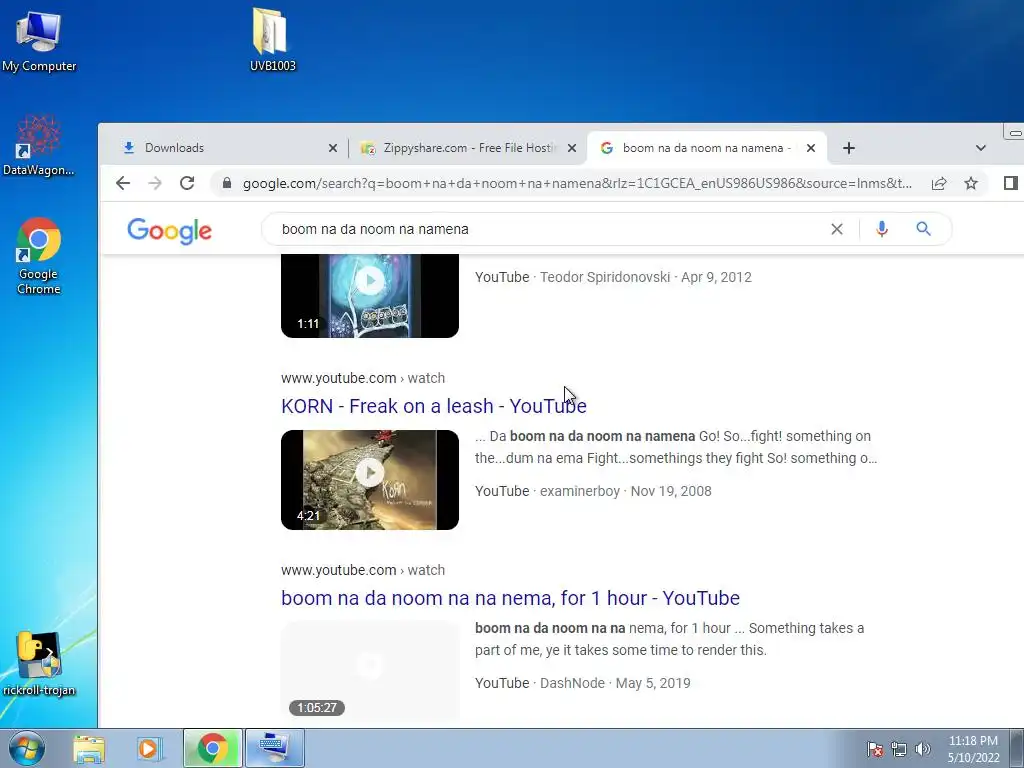Launch Google Chrome desktop shortcut
This screenshot has width=1024, height=768.
39,256
